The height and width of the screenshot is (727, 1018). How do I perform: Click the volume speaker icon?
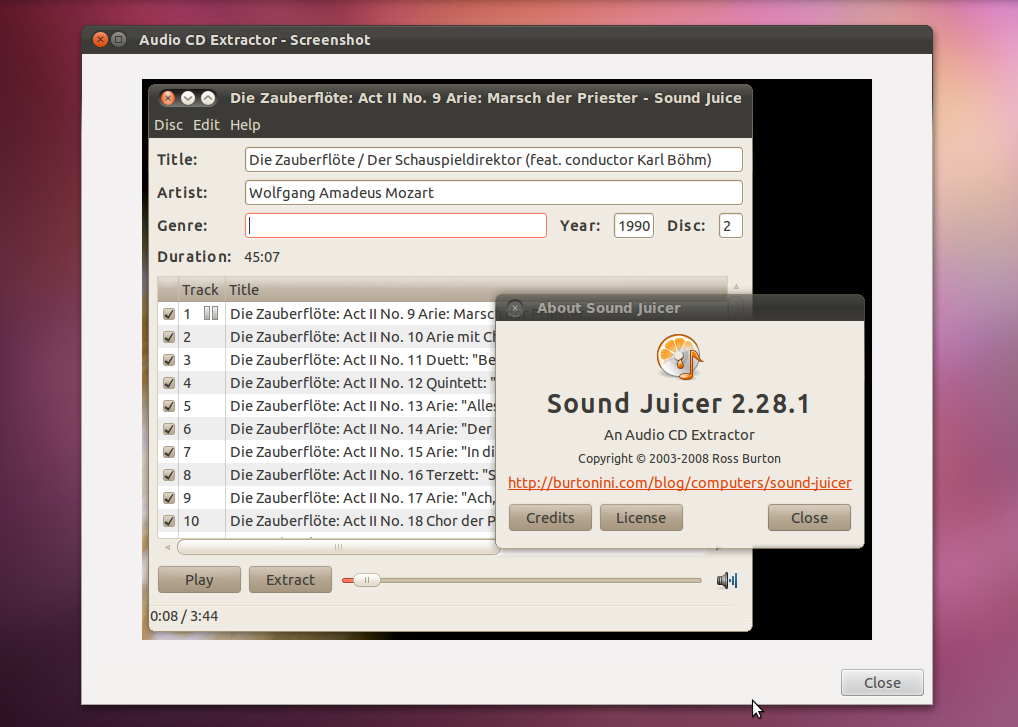pyautogui.click(x=726, y=580)
